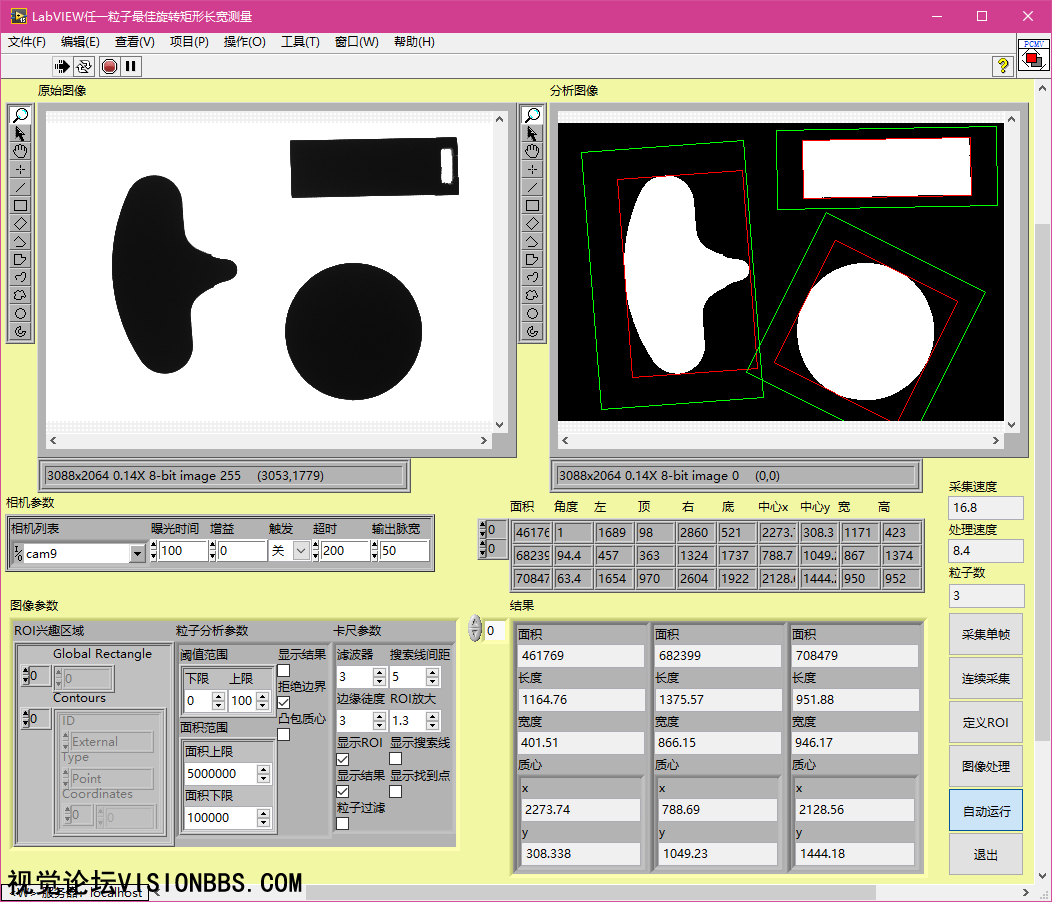
Task: Select the rectangle ROI tool beside 原始图像
Action: [x=20, y=205]
